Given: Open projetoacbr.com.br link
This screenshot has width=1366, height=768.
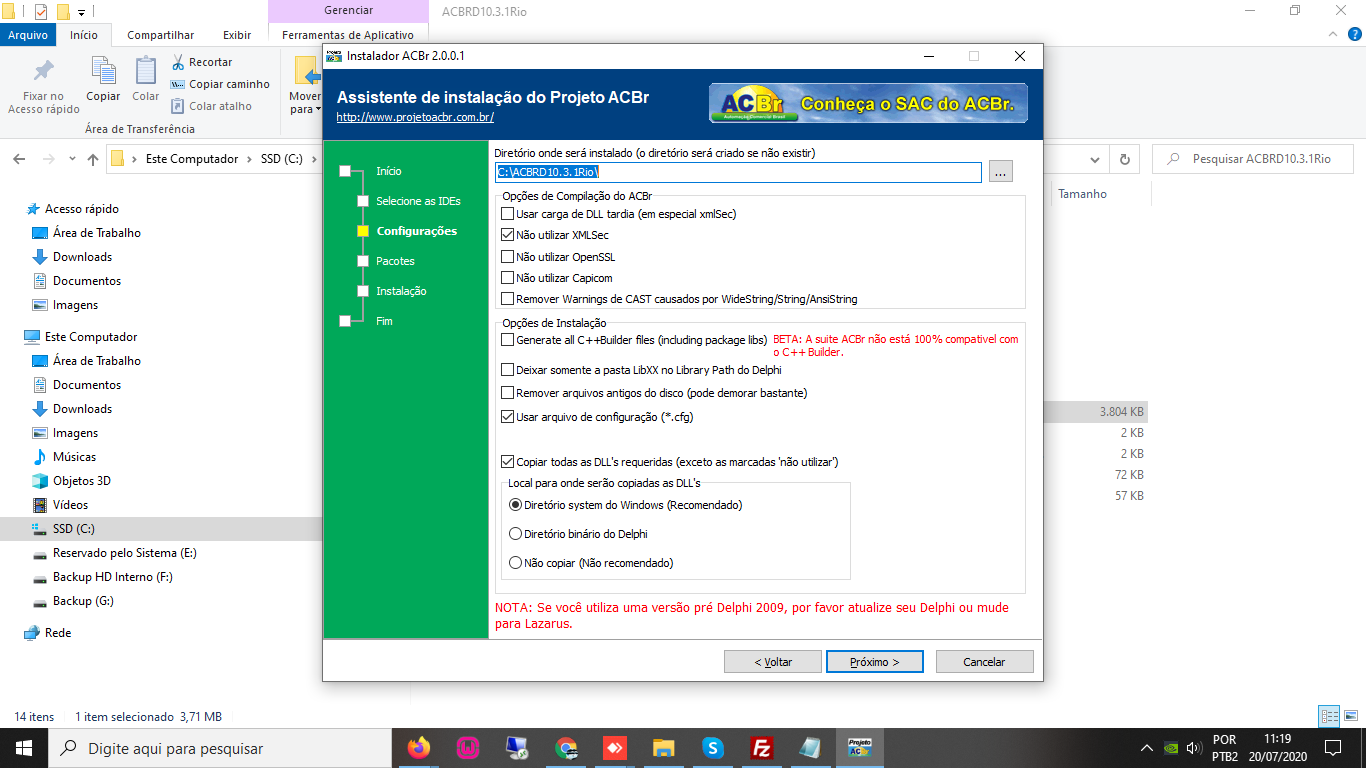Looking at the screenshot, I should click(415, 117).
